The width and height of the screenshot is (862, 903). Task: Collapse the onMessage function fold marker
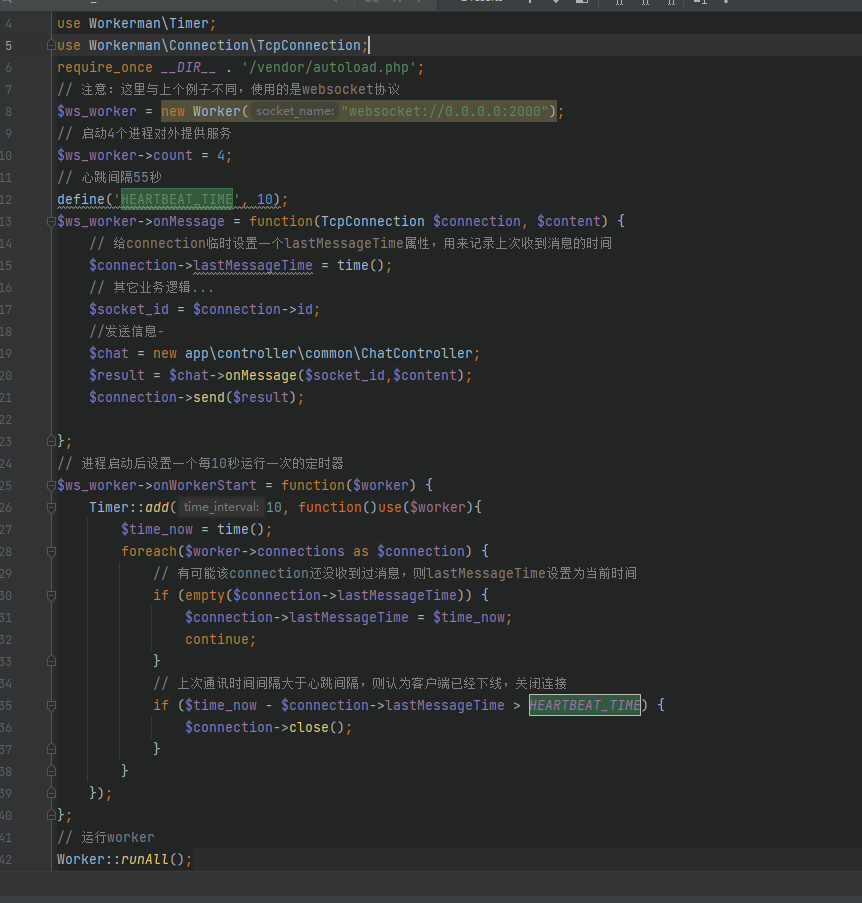click(51, 221)
